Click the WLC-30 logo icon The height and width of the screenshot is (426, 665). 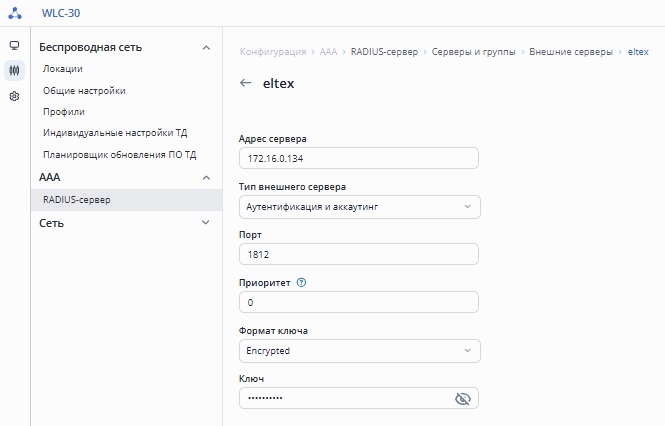(x=14, y=13)
